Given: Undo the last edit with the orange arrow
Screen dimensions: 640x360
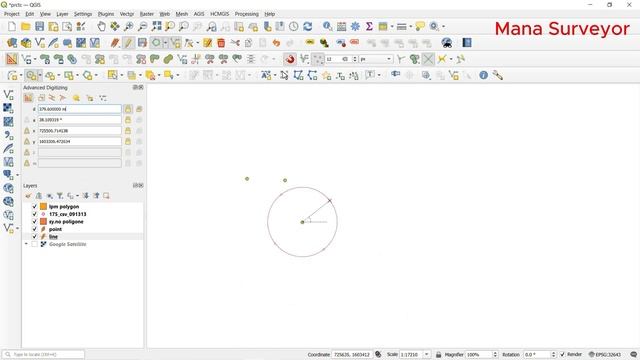Looking at the screenshot, I should click(x=276, y=43).
